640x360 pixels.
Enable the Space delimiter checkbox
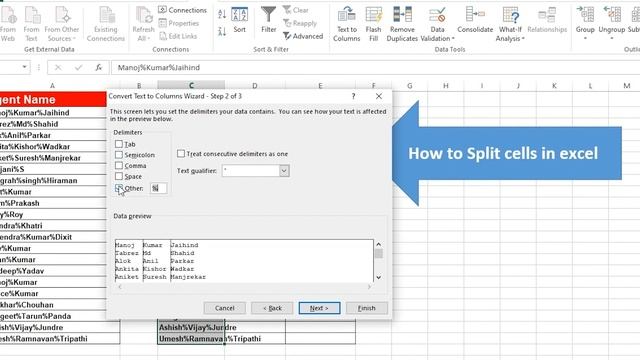pyautogui.click(x=119, y=176)
